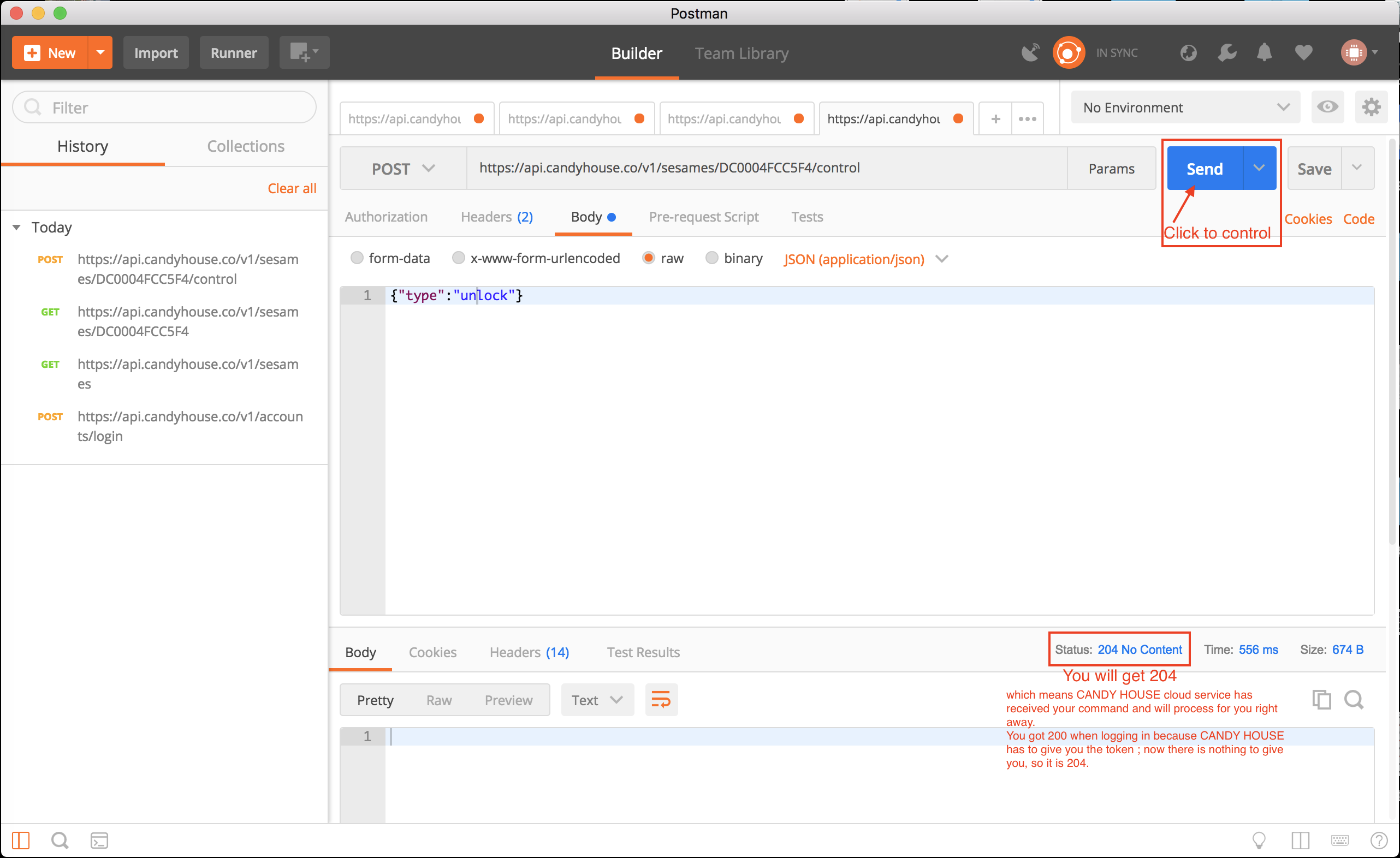Click the search icon in Filter box
This screenshot has height=858, width=1400.
coord(32,107)
